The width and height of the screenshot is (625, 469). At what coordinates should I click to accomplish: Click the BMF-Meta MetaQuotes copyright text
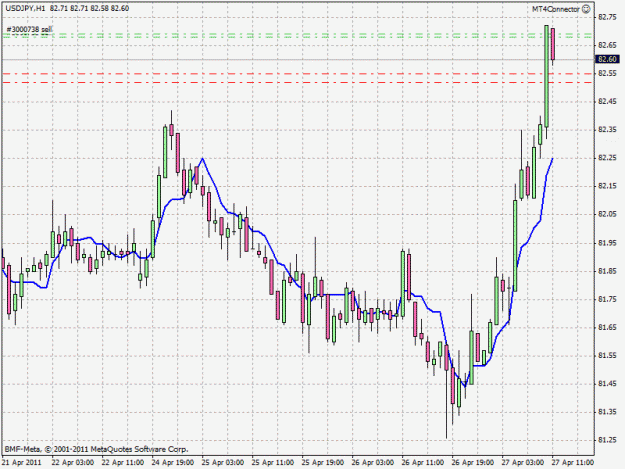click(x=96, y=449)
